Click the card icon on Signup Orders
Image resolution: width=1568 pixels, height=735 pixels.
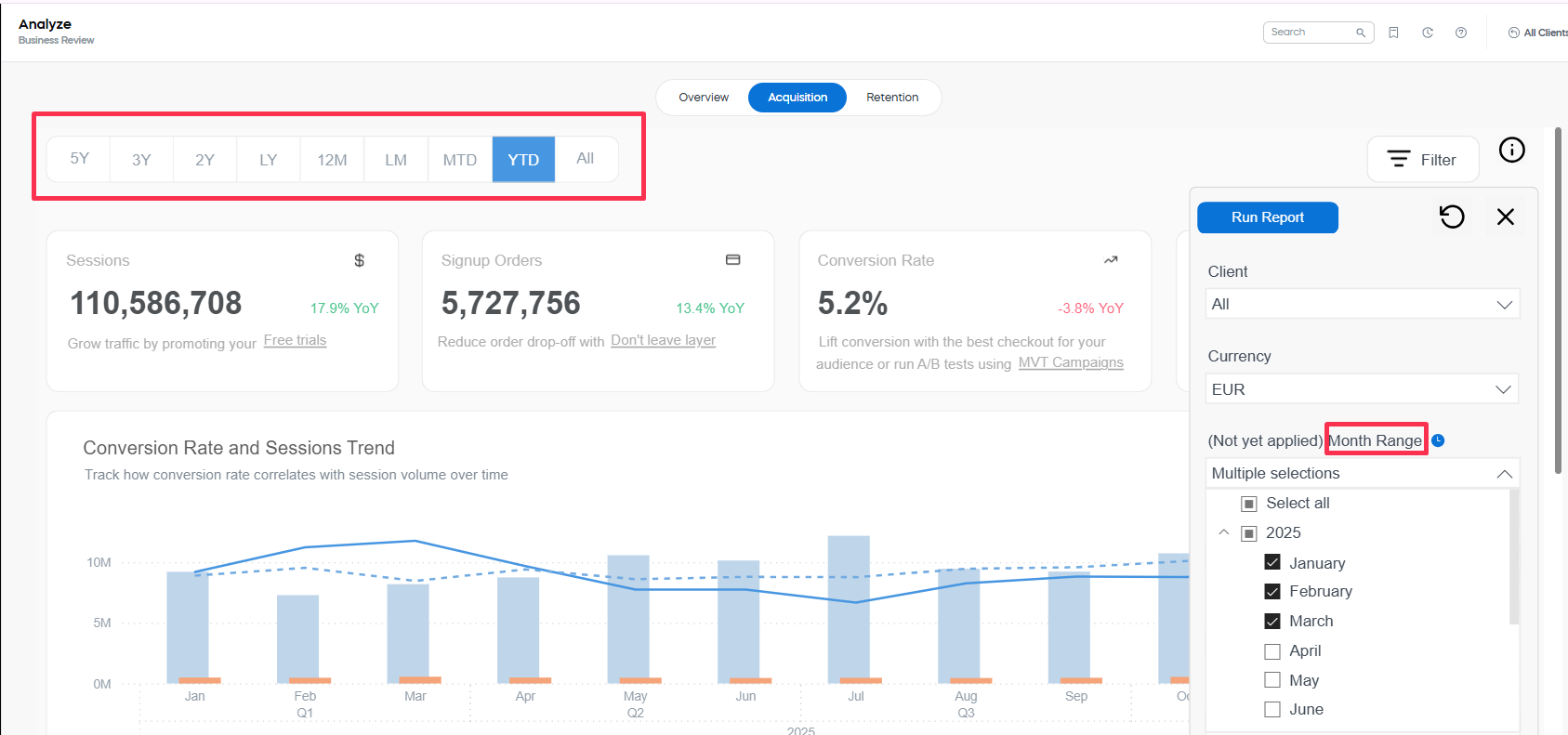coord(733,260)
